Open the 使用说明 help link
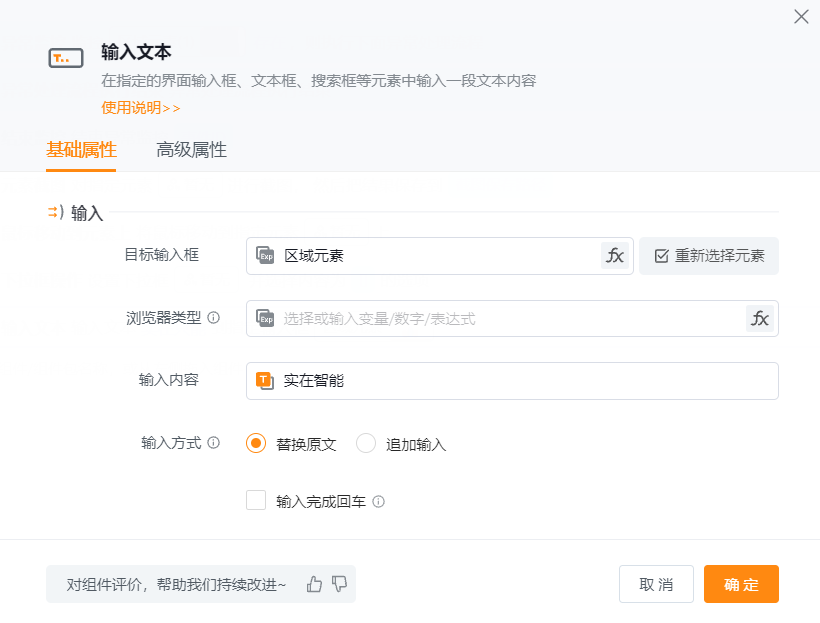 pos(140,108)
